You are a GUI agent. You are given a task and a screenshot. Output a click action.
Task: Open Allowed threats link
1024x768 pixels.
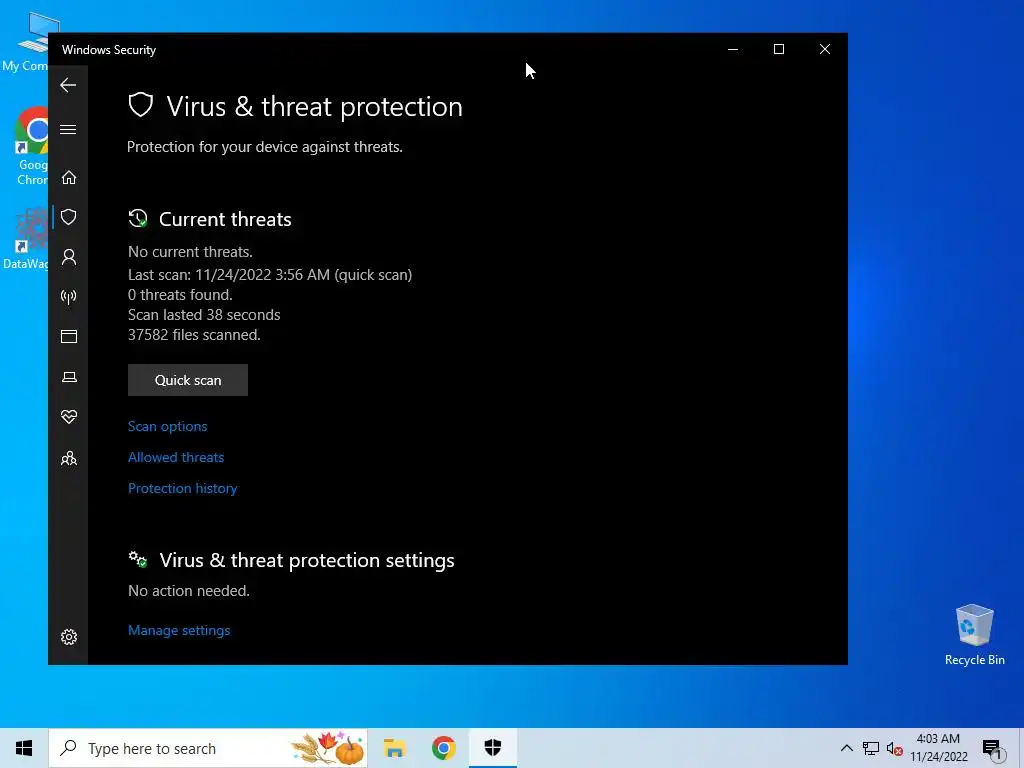pyautogui.click(x=176, y=457)
